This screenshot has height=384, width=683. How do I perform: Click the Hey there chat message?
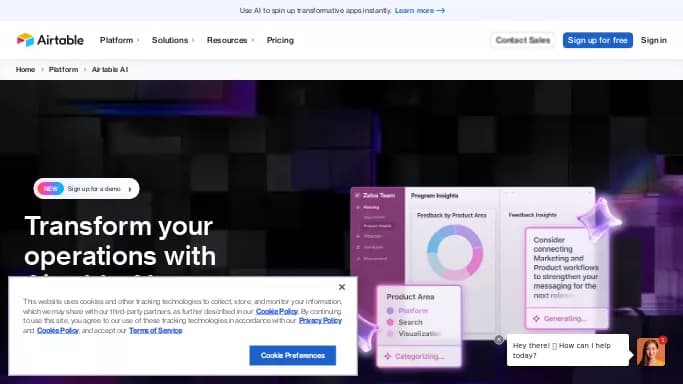(x=568, y=350)
